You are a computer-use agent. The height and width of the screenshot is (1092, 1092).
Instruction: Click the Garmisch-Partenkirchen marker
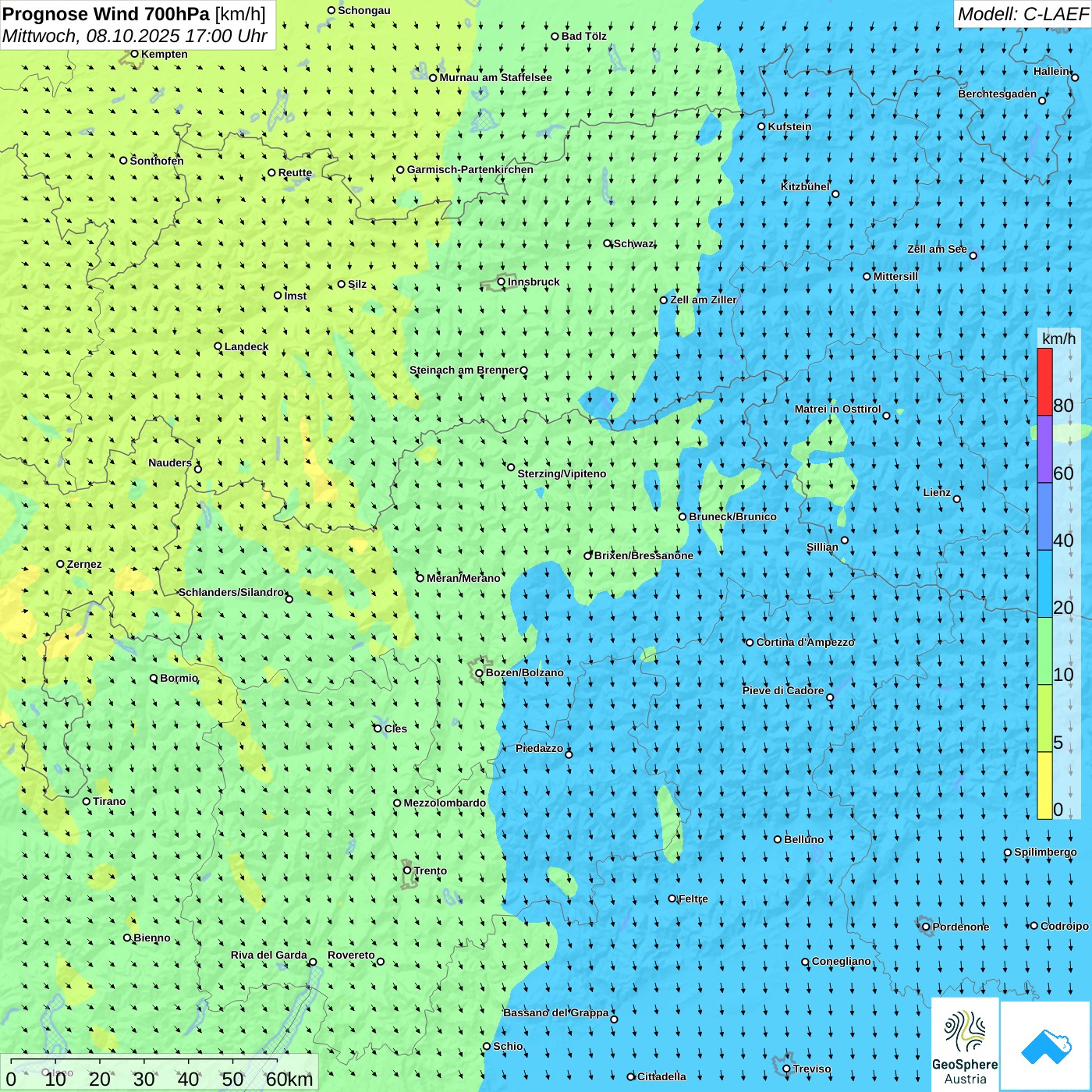[x=400, y=169]
